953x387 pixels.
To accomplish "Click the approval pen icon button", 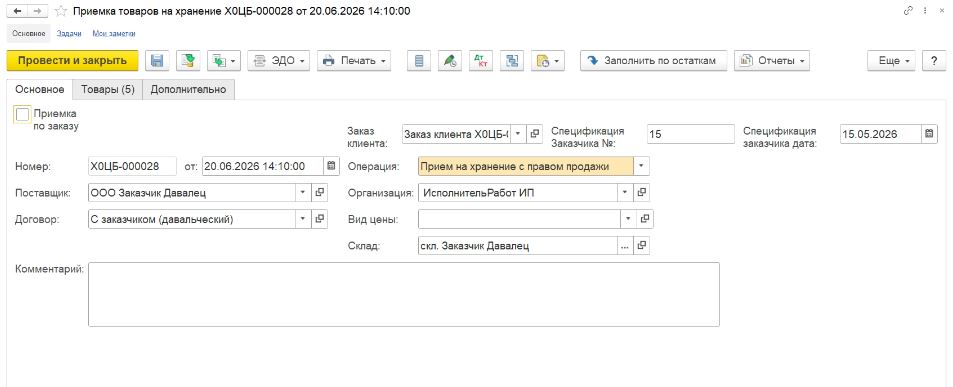I will pyautogui.click(x=450, y=61).
